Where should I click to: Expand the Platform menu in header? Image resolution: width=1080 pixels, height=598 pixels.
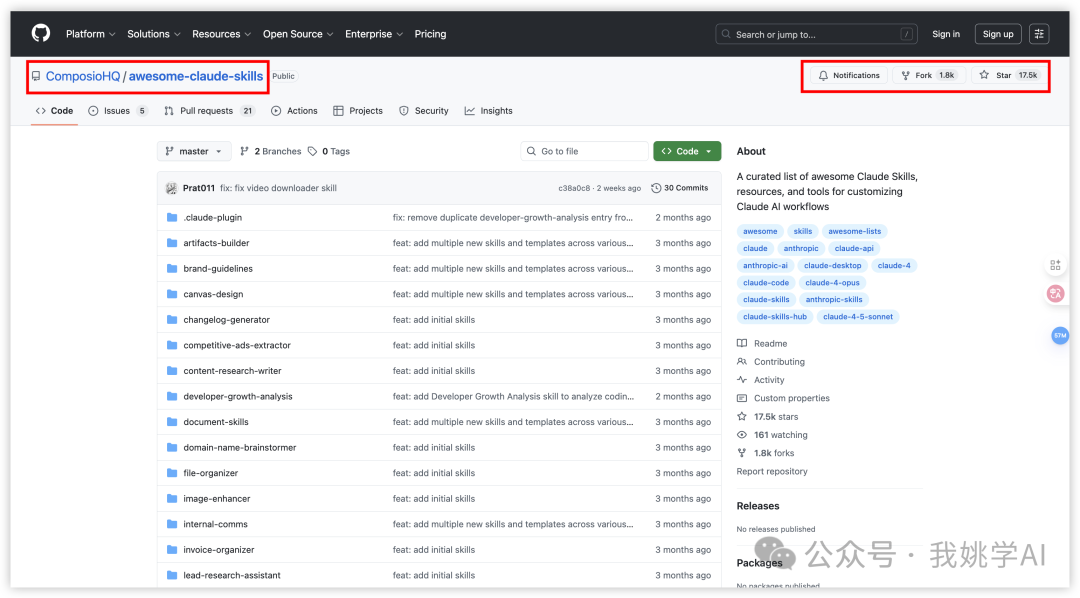[x=90, y=34]
